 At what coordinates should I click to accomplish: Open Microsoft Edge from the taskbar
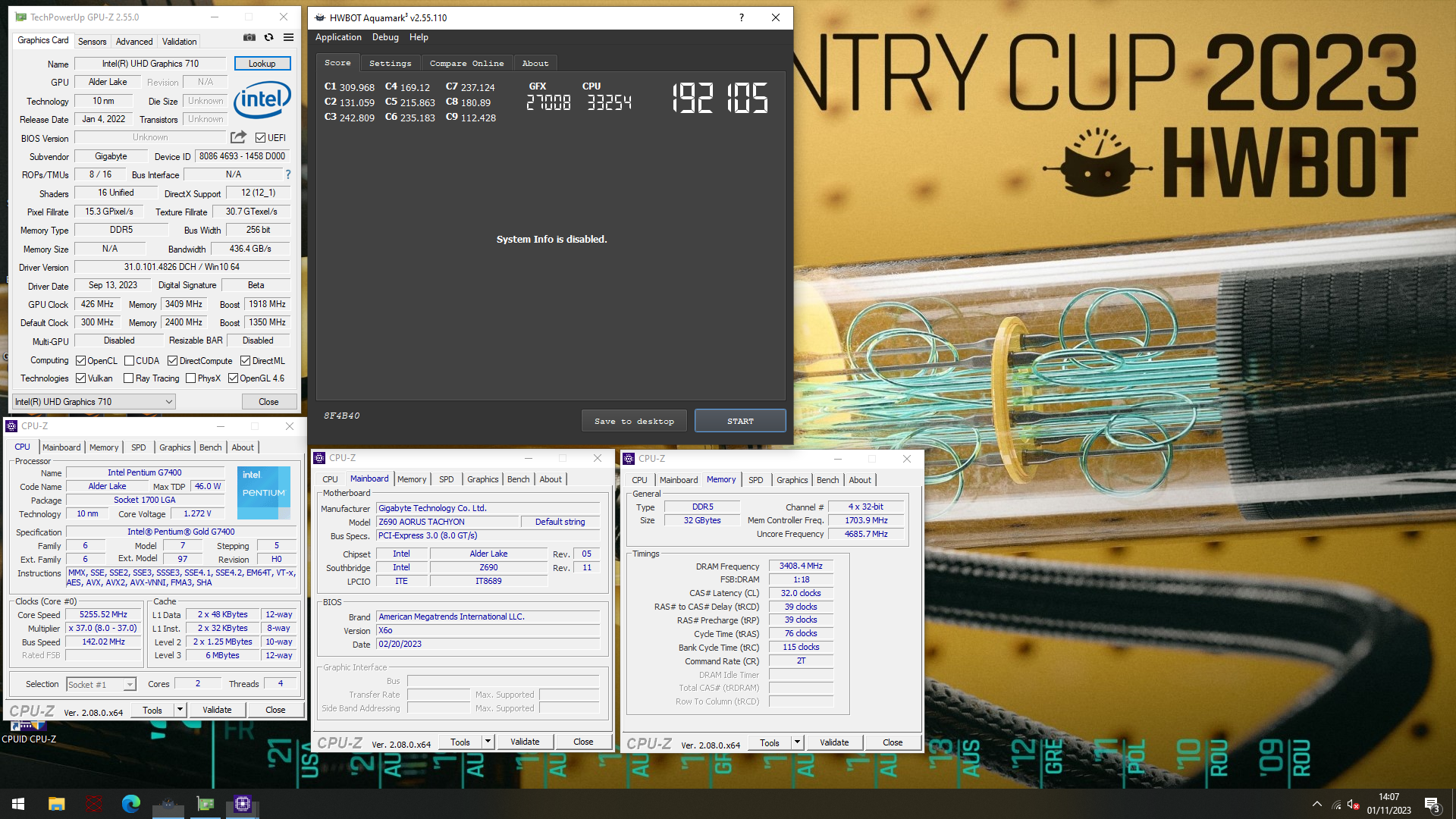pyautogui.click(x=130, y=804)
